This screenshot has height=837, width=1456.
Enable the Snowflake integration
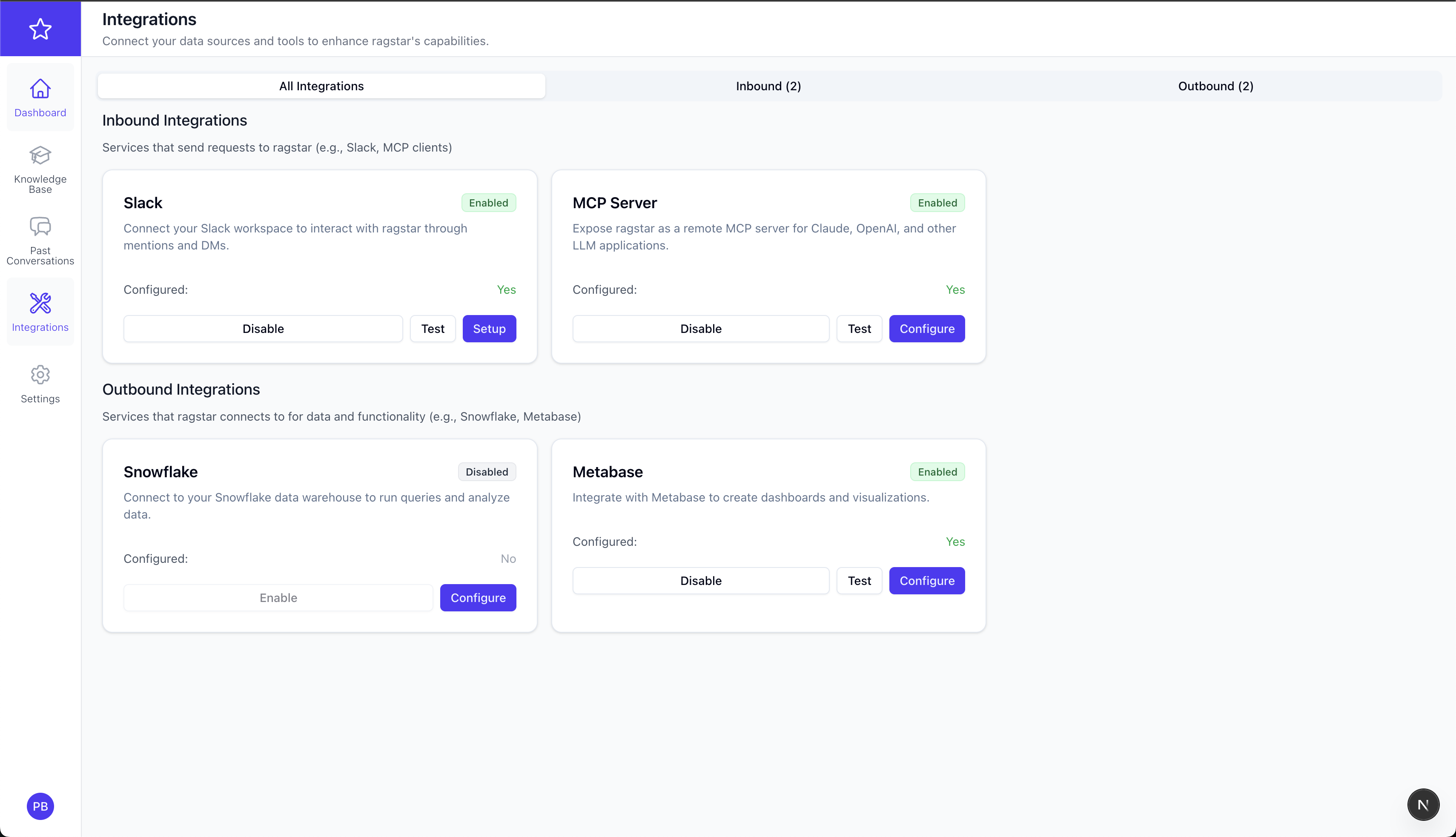pyautogui.click(x=278, y=598)
